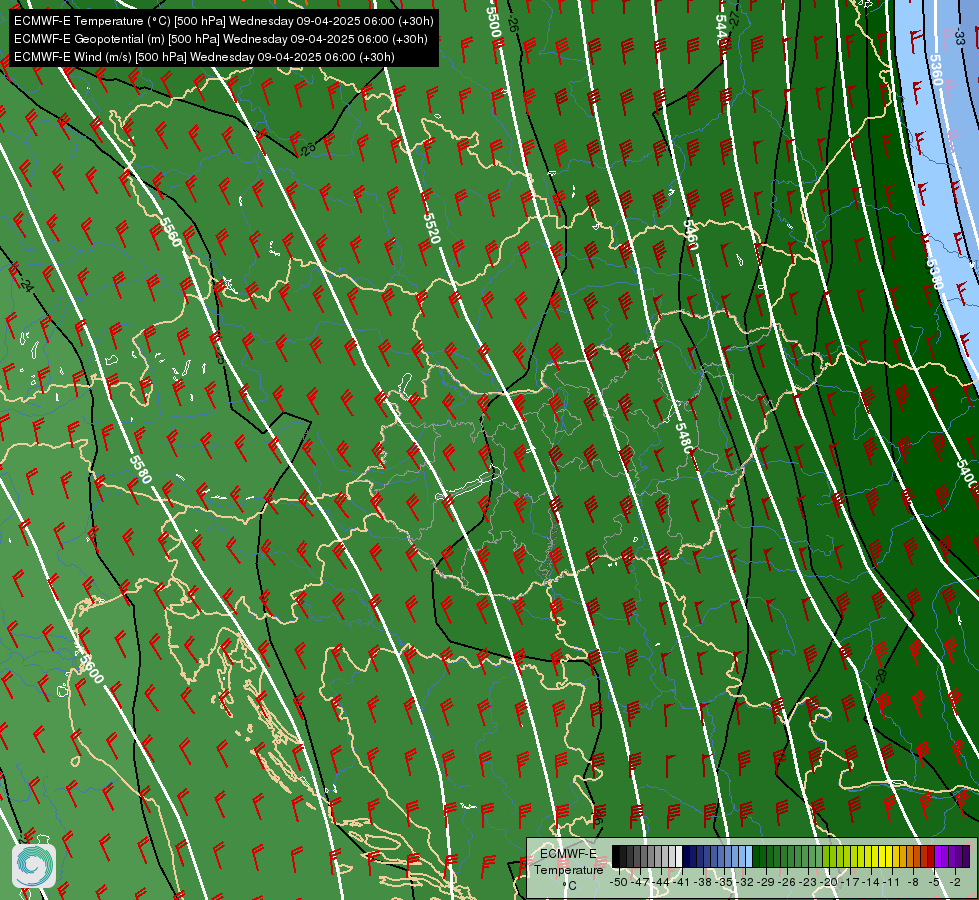Click the -23 value on the temperature scale
Viewport: 979px width, 900px height.
[x=808, y=882]
